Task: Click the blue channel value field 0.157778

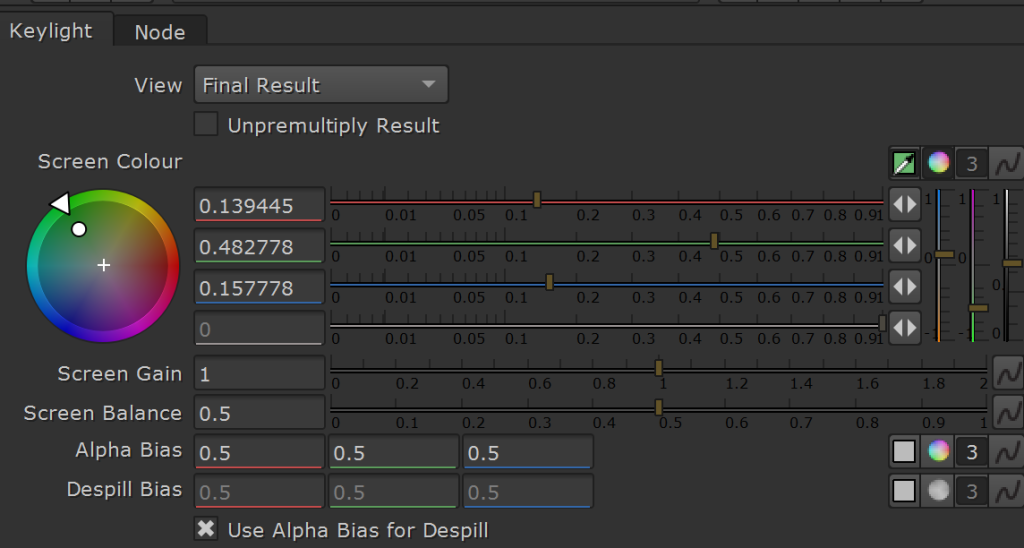Action: pos(259,287)
